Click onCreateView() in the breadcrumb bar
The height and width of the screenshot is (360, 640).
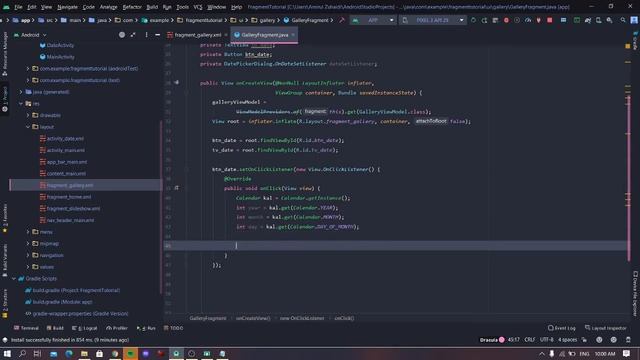point(253,318)
